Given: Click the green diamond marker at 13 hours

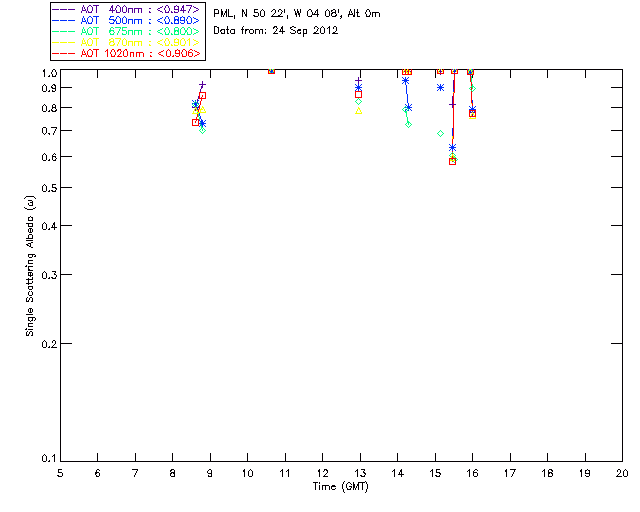Looking at the screenshot, I should coord(358,102).
